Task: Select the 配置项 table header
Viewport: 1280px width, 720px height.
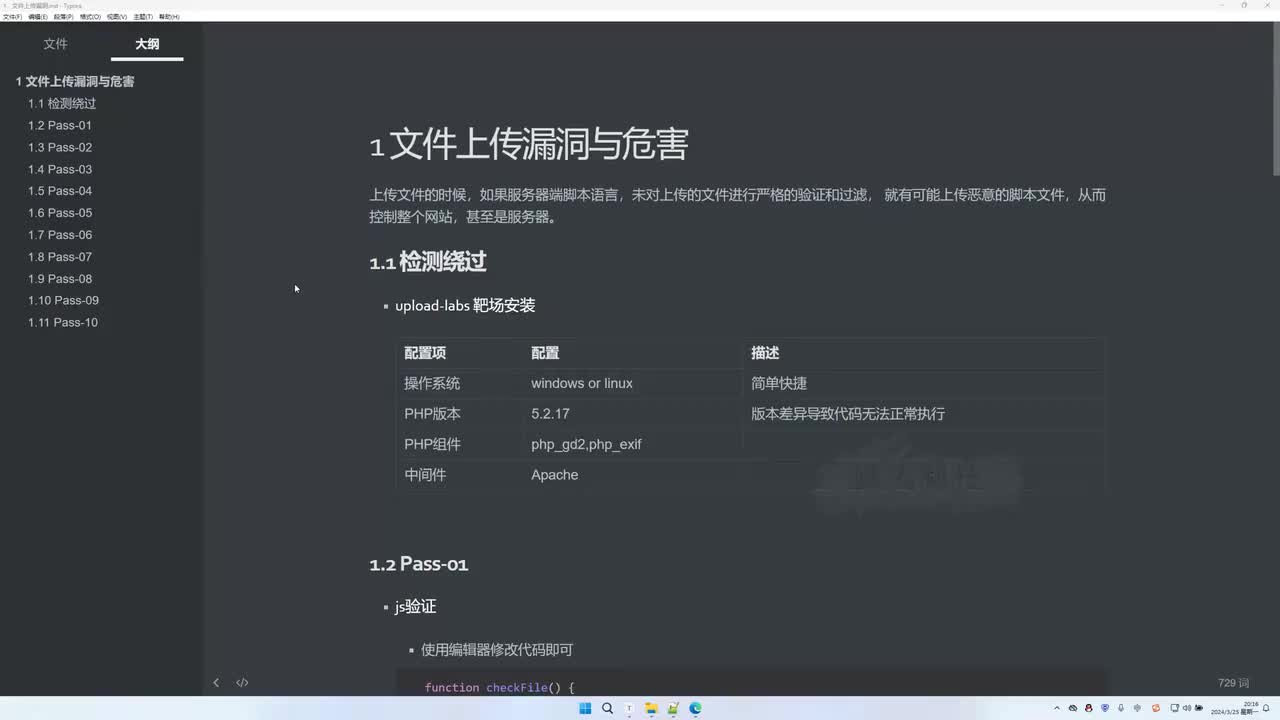Action: 425,353
